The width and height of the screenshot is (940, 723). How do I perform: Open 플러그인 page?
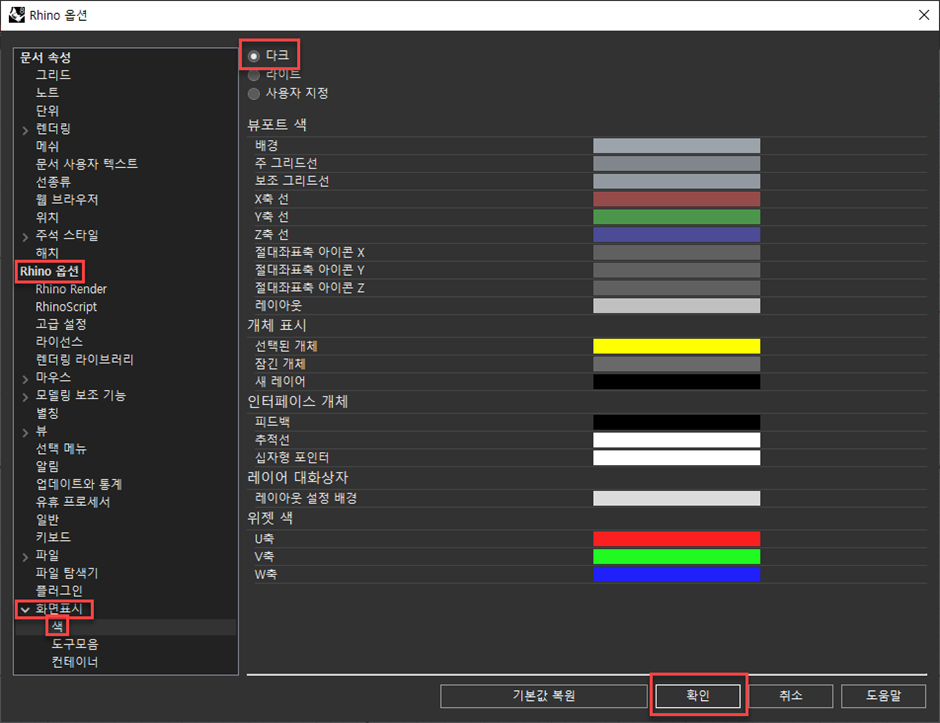click(59, 591)
